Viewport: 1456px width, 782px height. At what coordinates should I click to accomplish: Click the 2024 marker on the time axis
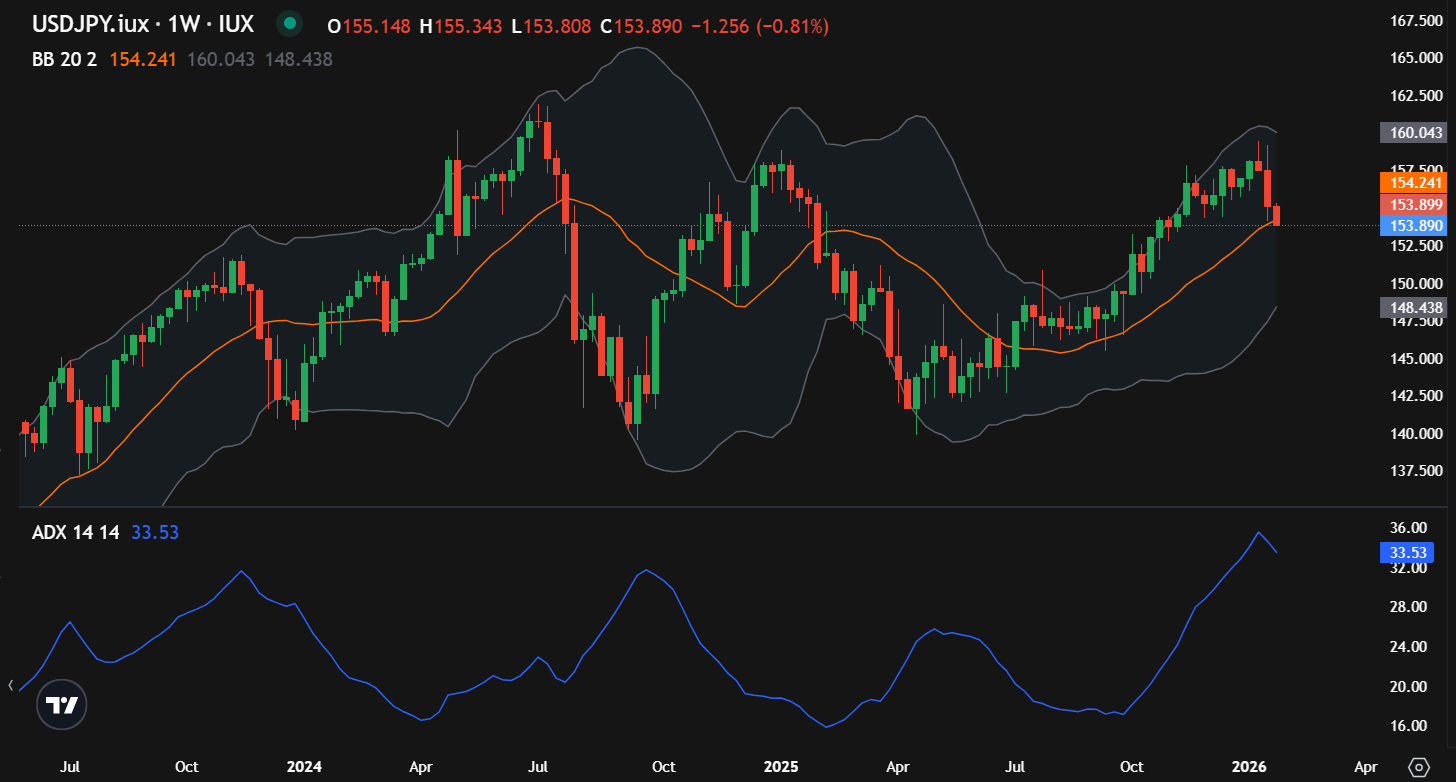click(304, 767)
